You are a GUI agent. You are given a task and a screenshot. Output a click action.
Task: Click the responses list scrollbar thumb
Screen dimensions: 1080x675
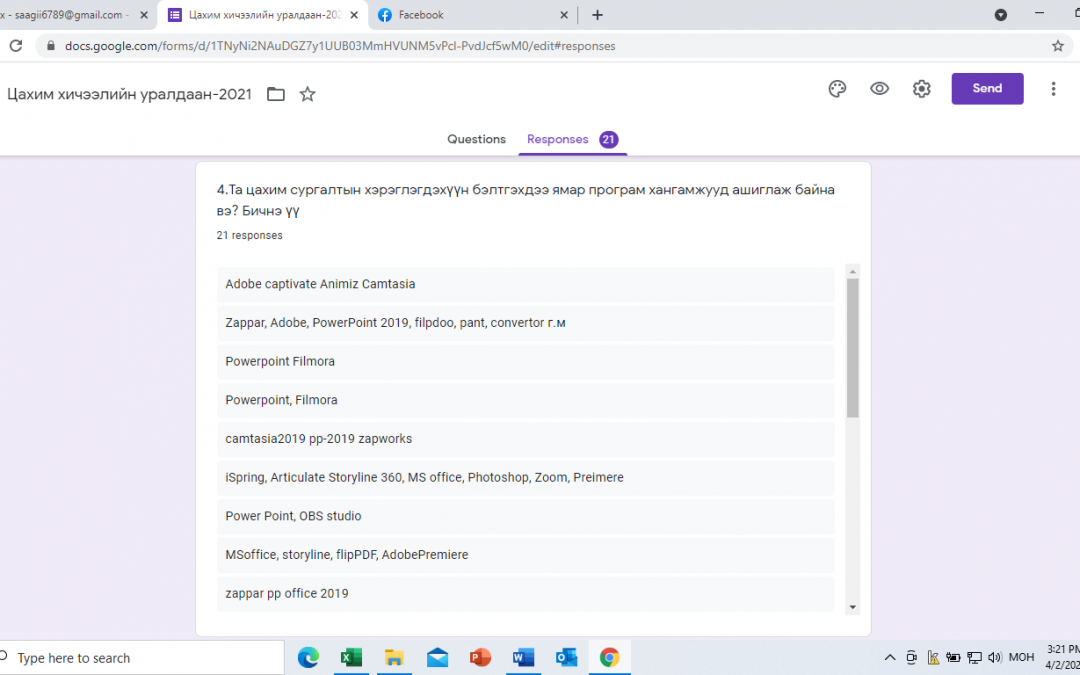(x=853, y=348)
